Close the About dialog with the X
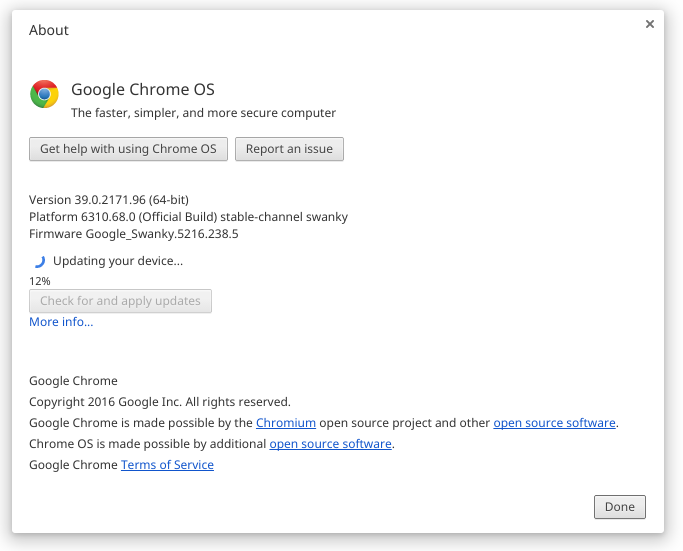683x551 pixels. (x=649, y=24)
